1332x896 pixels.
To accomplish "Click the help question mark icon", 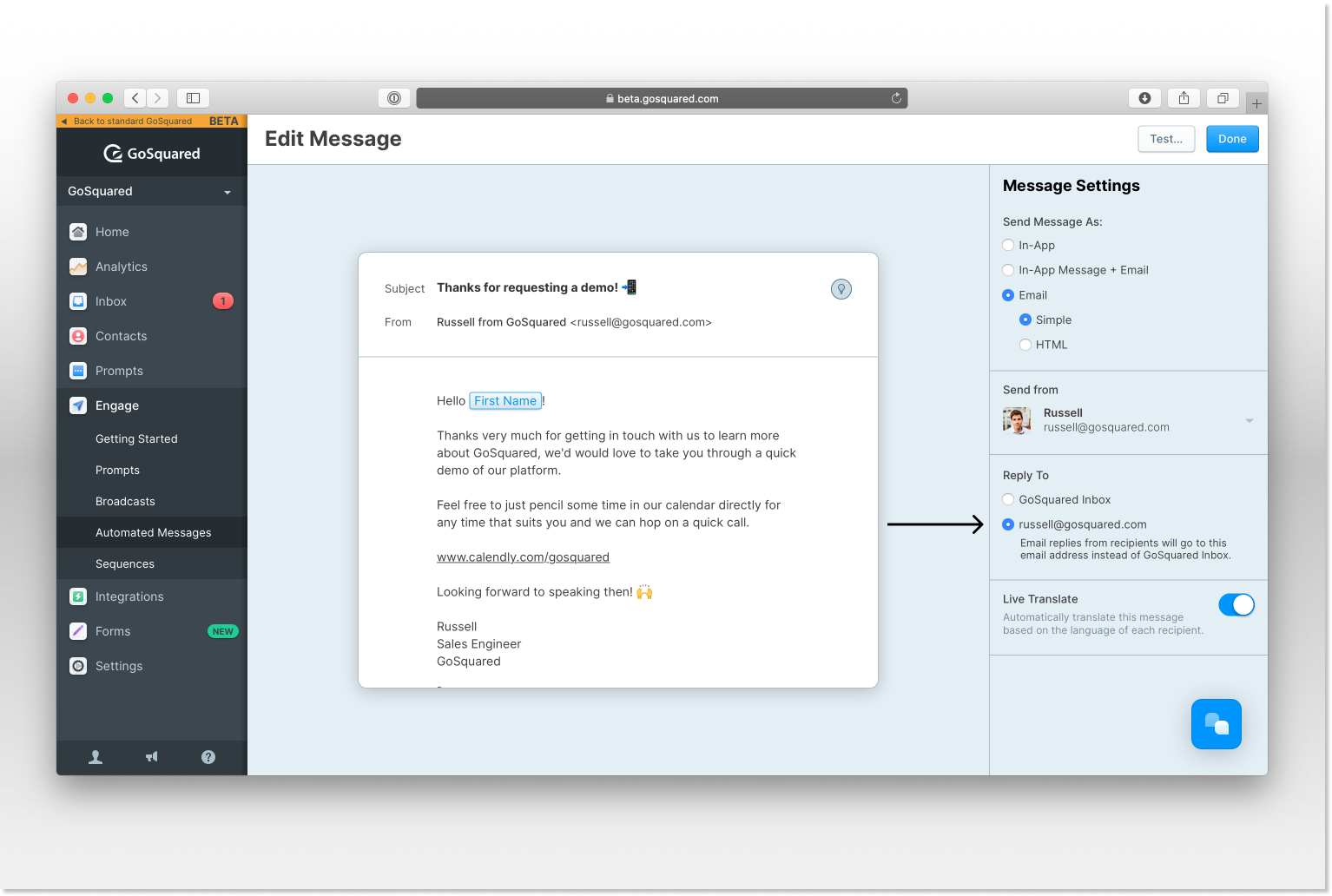I will click(208, 757).
